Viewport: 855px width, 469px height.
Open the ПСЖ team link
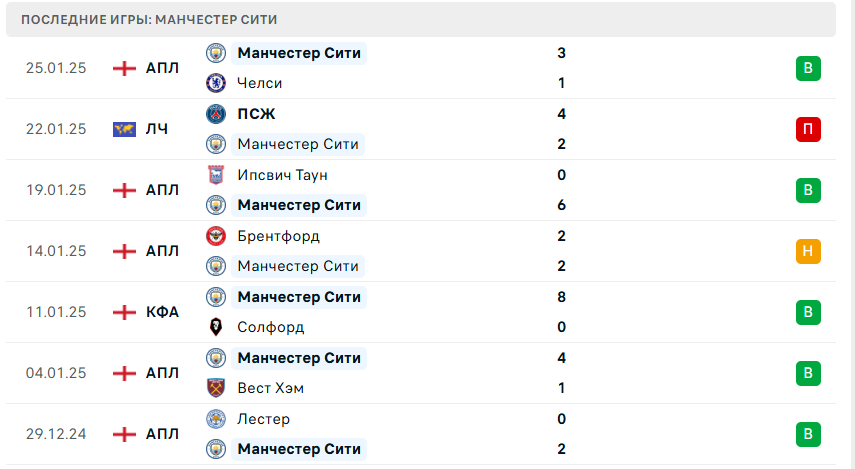click(256, 114)
